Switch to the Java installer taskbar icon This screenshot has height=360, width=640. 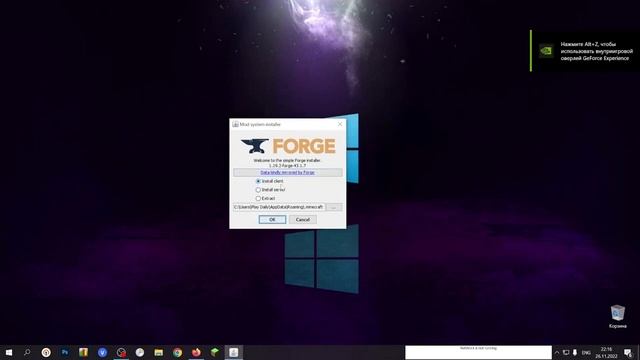pos(233,352)
